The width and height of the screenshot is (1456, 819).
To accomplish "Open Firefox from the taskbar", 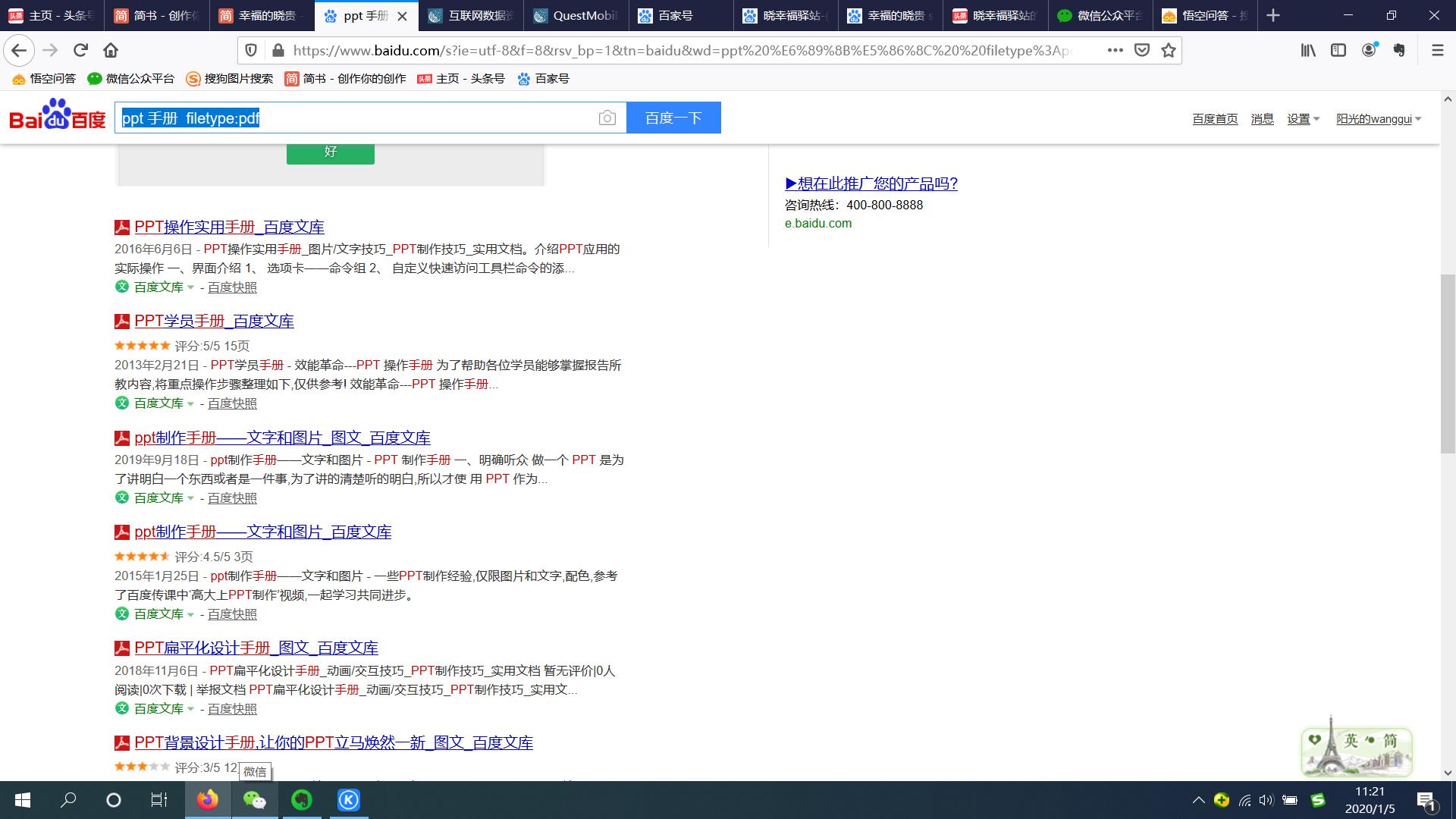I will click(207, 800).
